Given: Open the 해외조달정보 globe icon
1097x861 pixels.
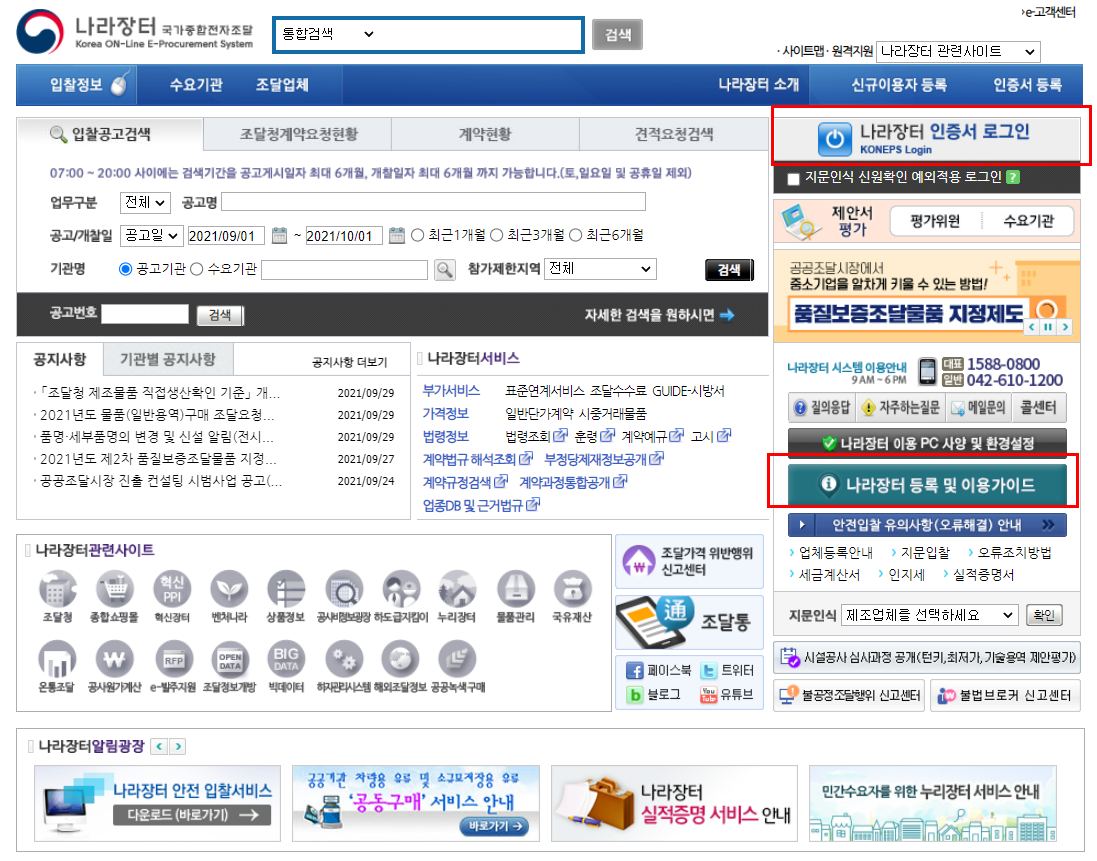Looking at the screenshot, I should 400,659.
